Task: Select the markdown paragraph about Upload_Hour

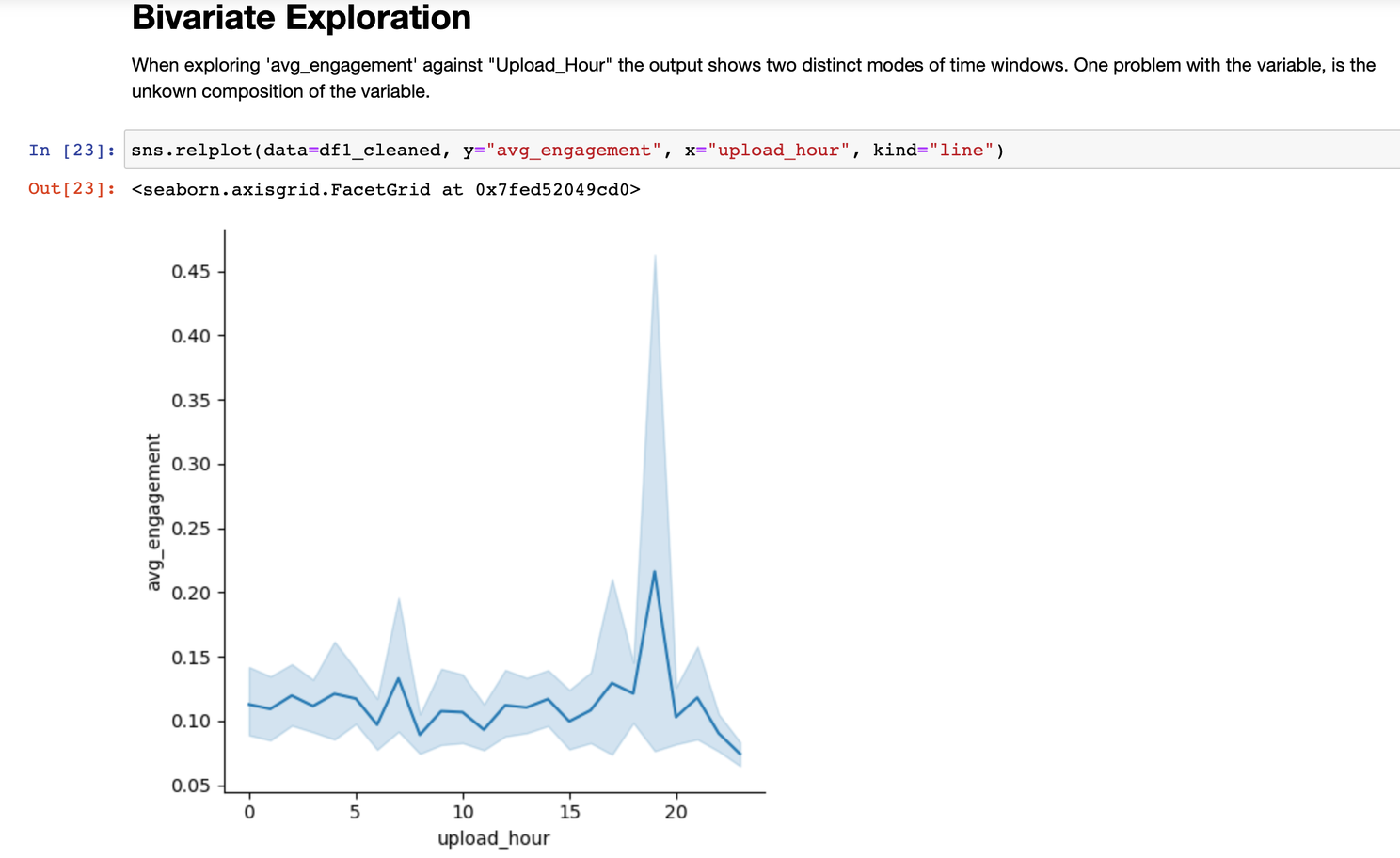Action: [753, 78]
